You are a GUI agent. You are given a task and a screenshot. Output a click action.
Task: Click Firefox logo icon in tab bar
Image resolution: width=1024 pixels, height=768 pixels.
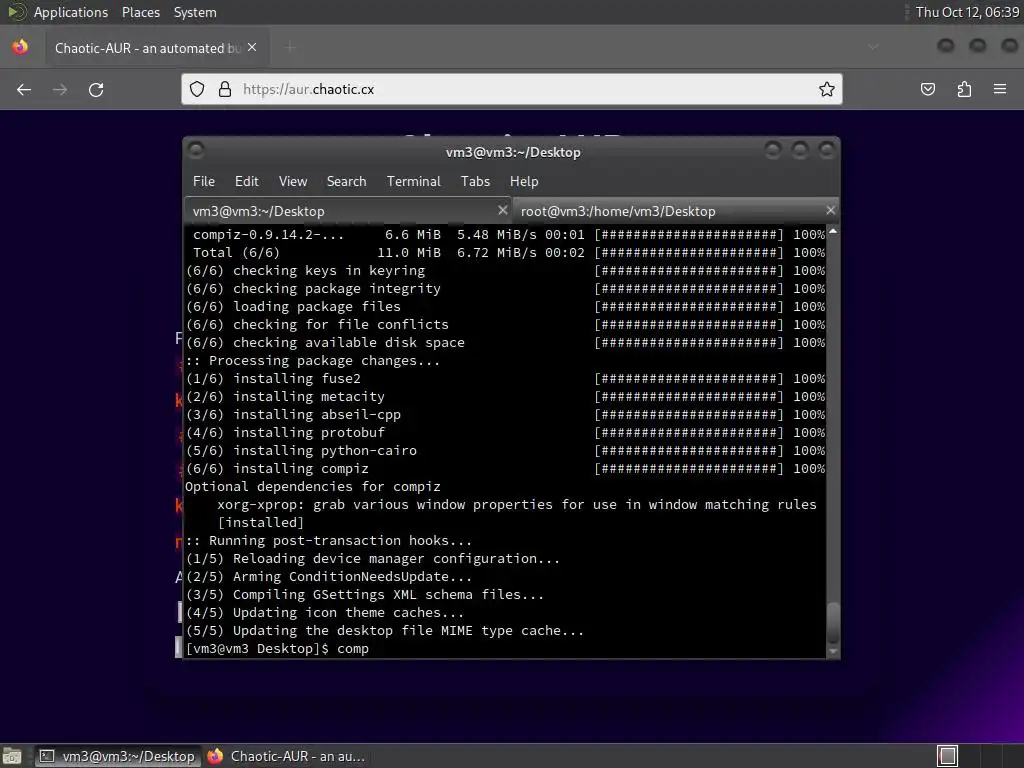tap(20, 47)
